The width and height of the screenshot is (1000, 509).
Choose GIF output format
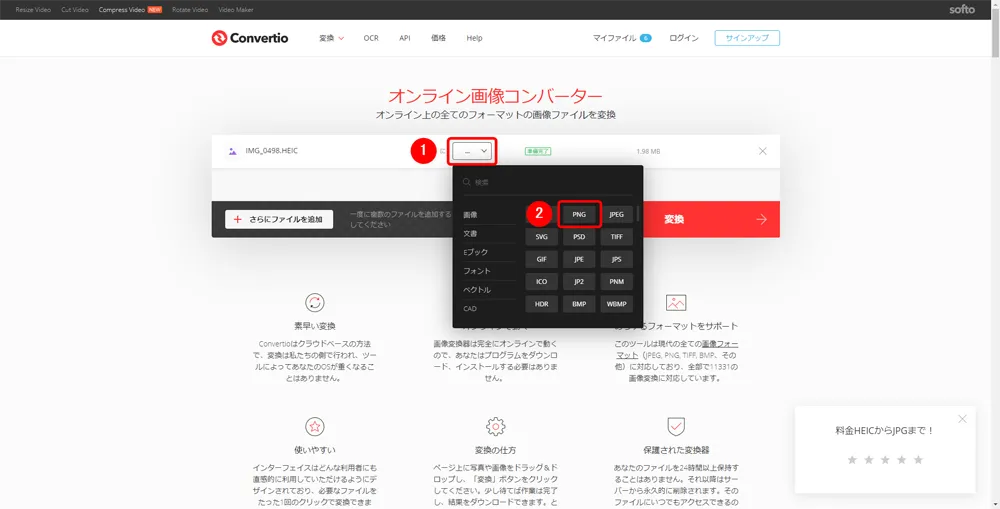point(541,259)
